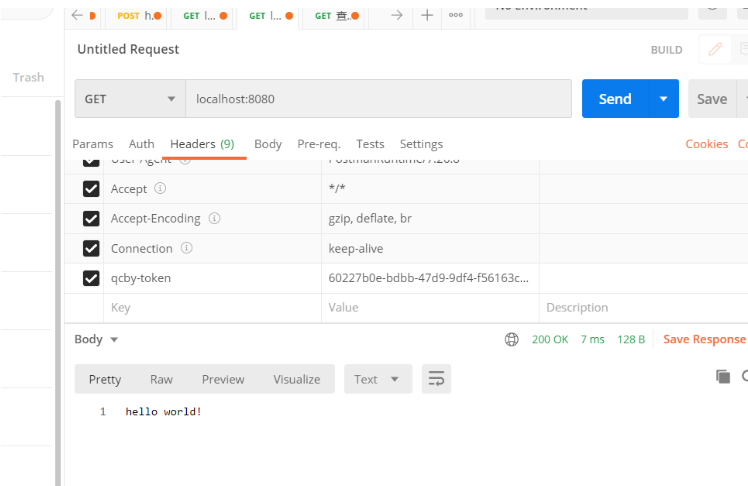This screenshot has height=486, width=748.
Task: Open the tab options ellipsis menu
Action: point(456,15)
